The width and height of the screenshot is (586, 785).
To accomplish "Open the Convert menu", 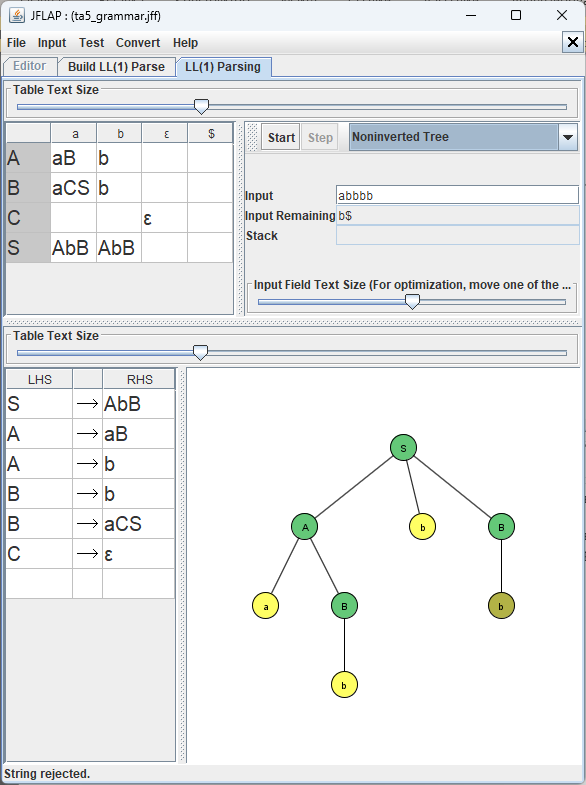I will (x=138, y=43).
